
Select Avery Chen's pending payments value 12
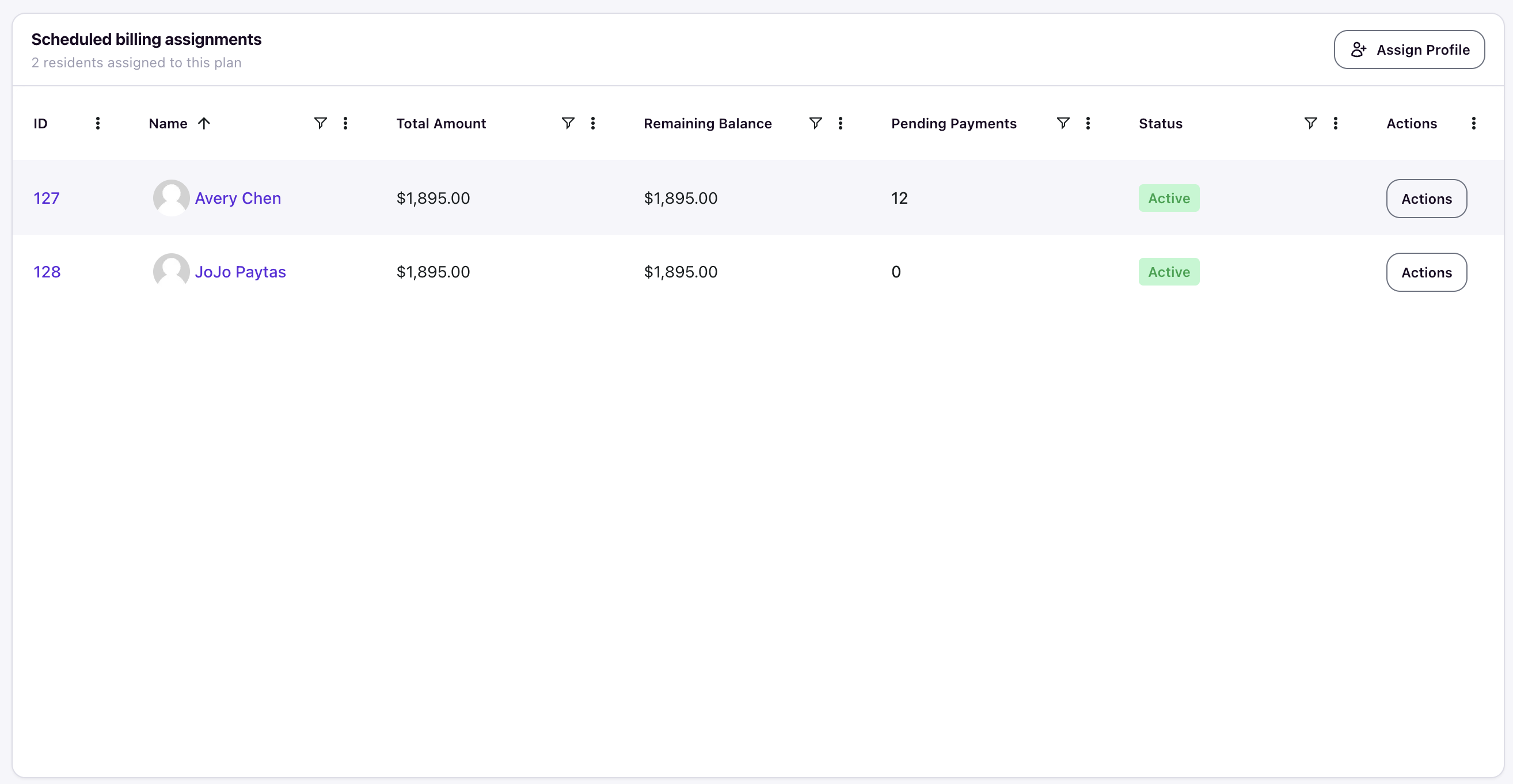coord(899,199)
